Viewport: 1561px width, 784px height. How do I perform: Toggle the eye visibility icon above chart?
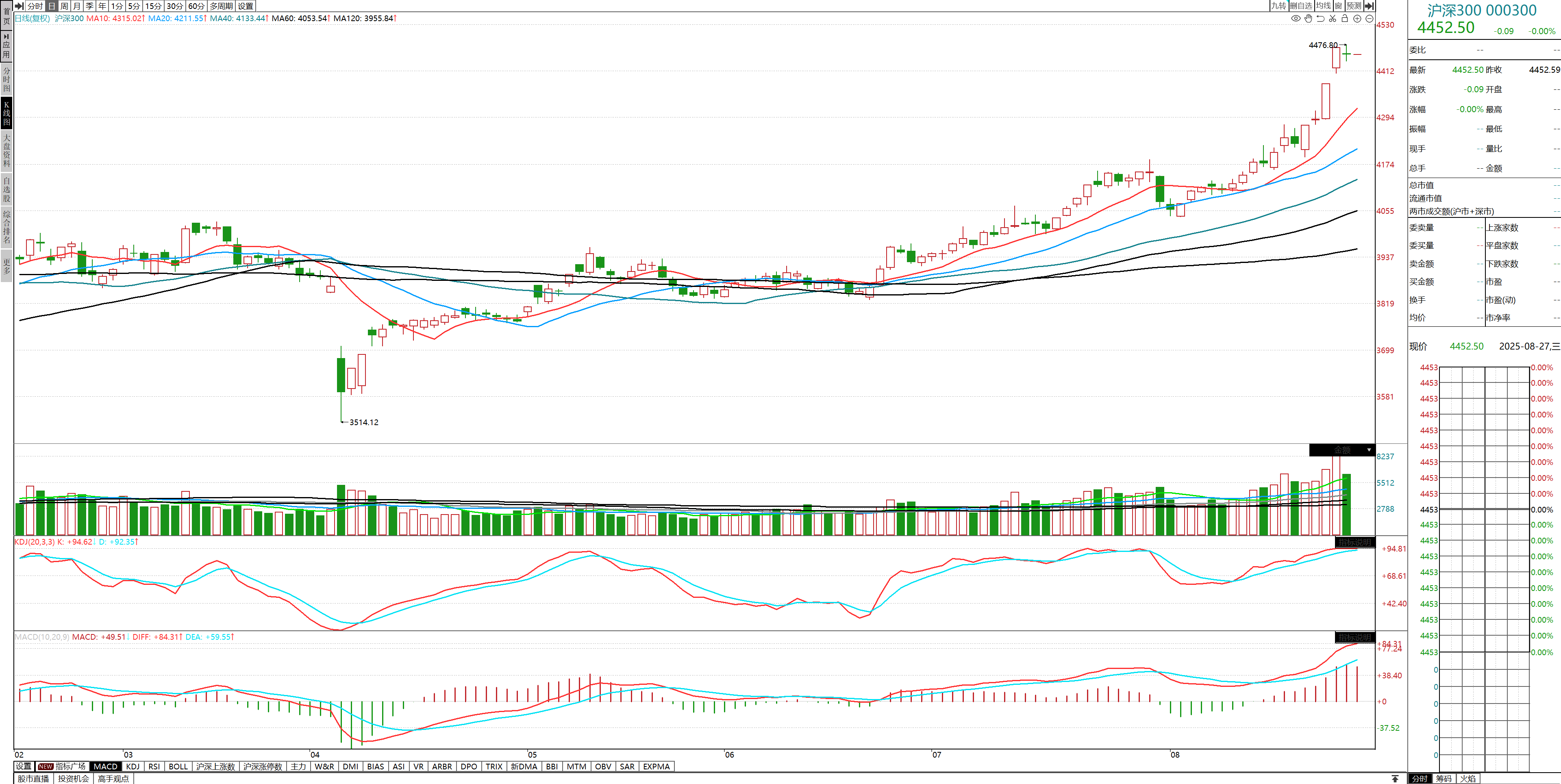1296,19
